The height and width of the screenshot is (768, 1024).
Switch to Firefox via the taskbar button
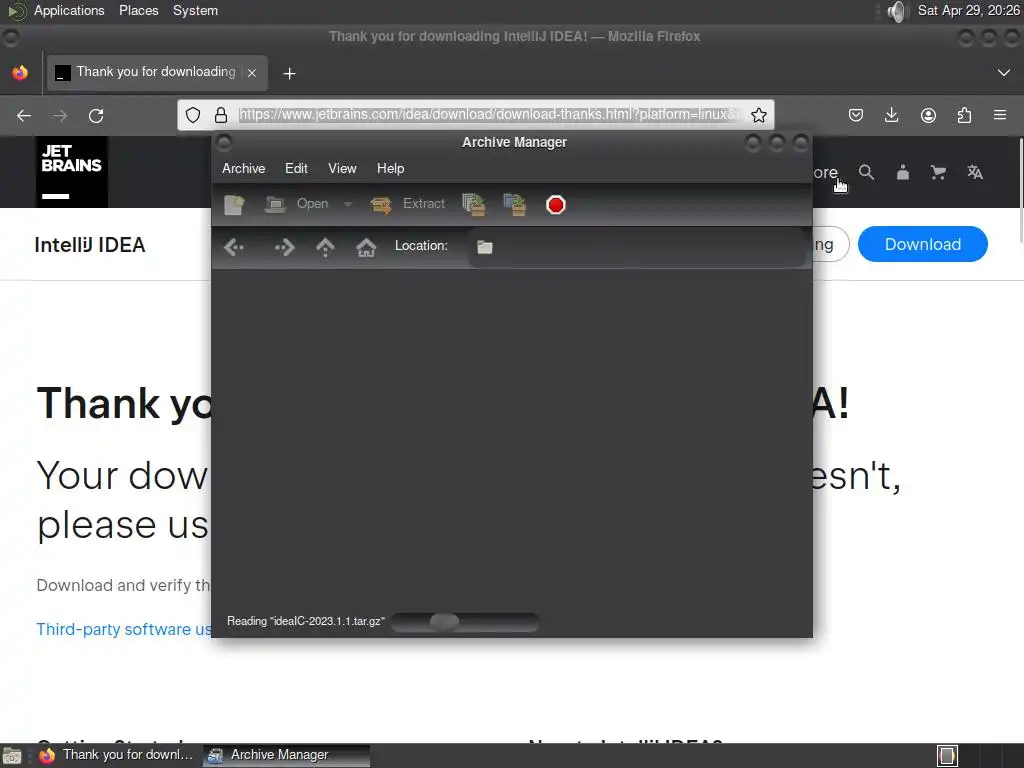click(x=118, y=755)
